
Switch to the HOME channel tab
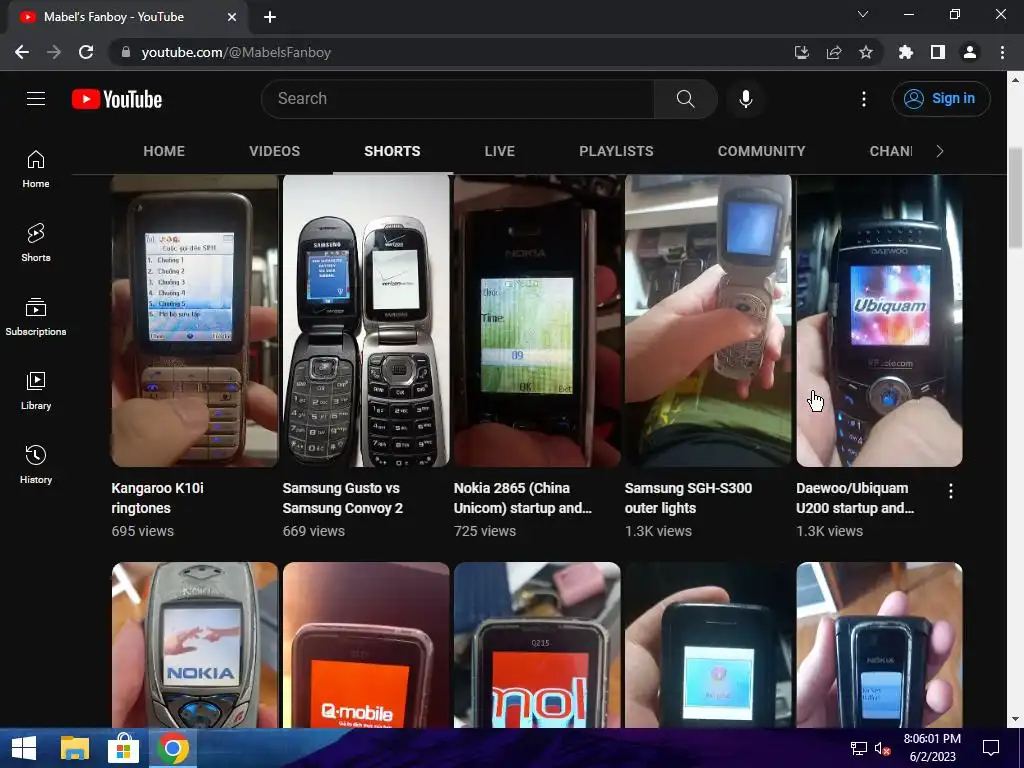(x=164, y=152)
